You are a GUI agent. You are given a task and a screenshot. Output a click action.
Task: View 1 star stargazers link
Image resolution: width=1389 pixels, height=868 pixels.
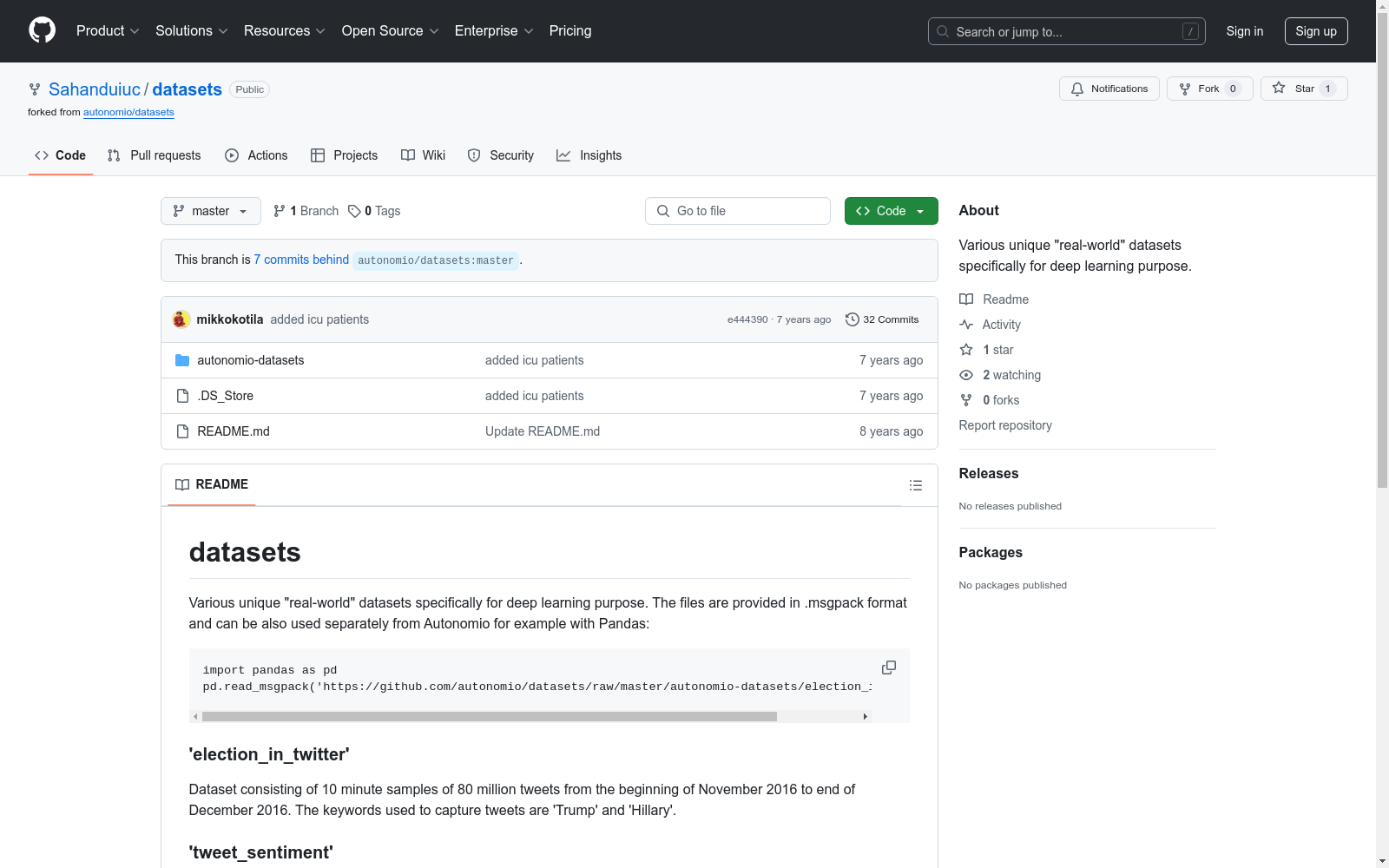click(987, 350)
